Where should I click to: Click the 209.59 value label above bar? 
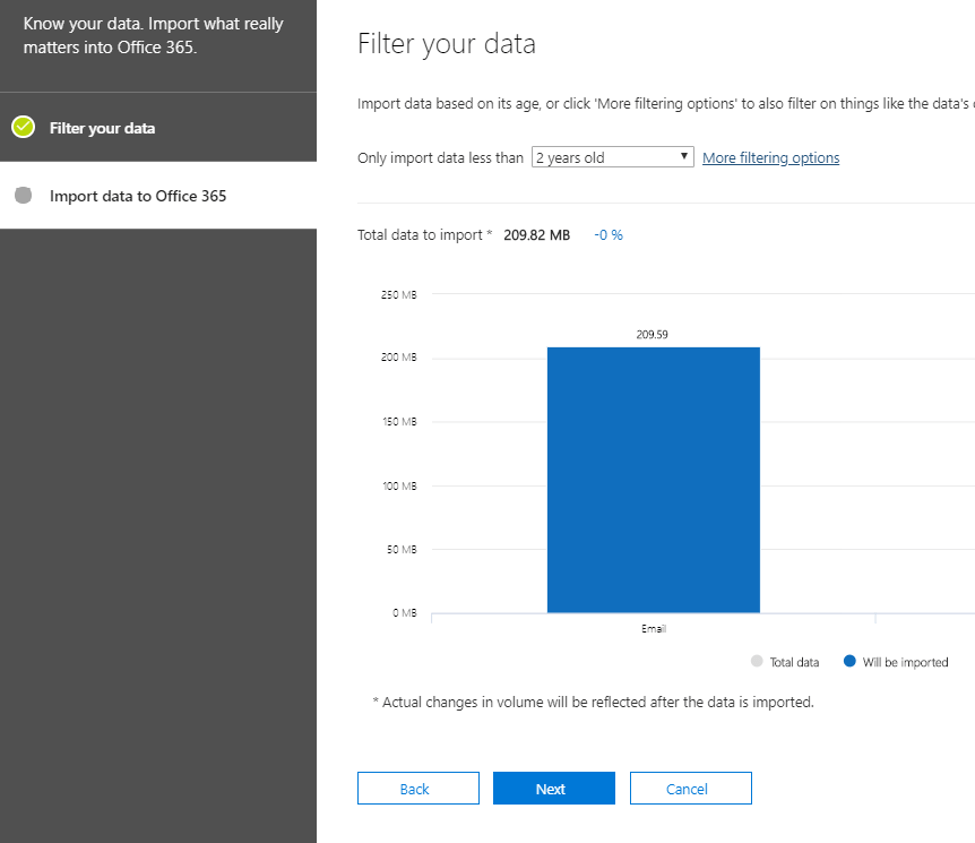(652, 335)
